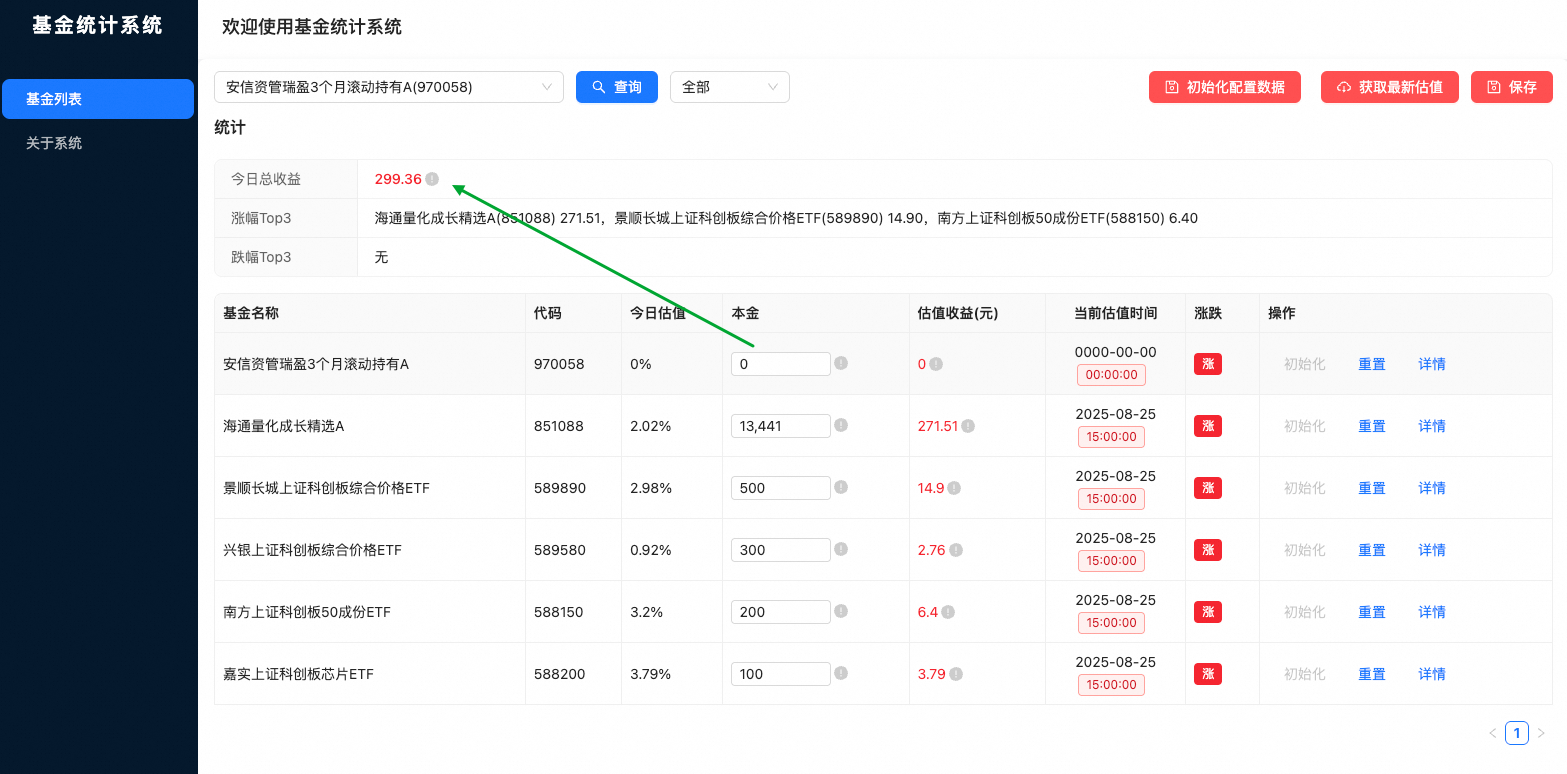The image size is (1567, 774).
Task: Click principal input showing 100
Action: tap(781, 674)
